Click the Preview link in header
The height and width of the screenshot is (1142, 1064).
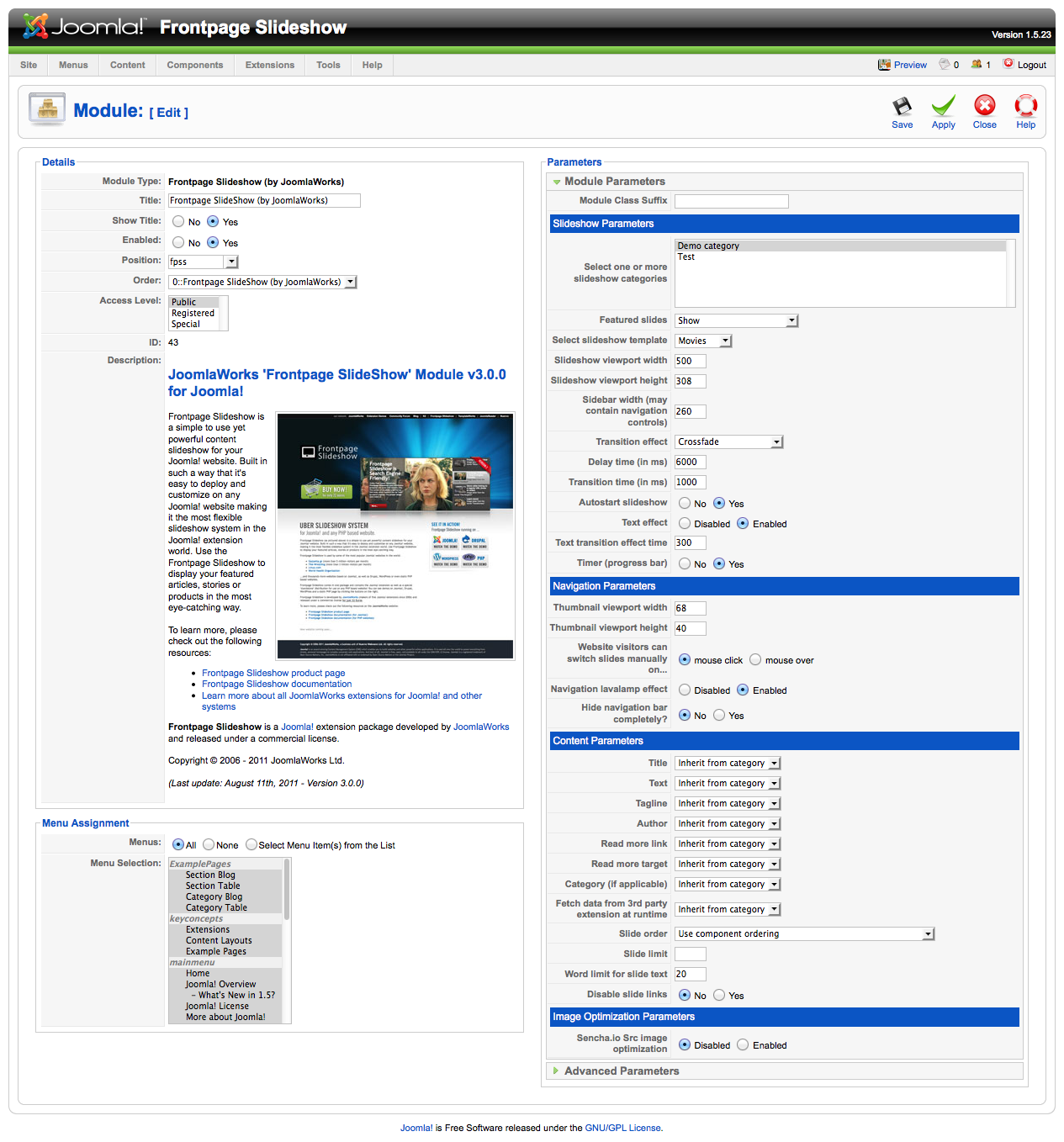coord(910,65)
